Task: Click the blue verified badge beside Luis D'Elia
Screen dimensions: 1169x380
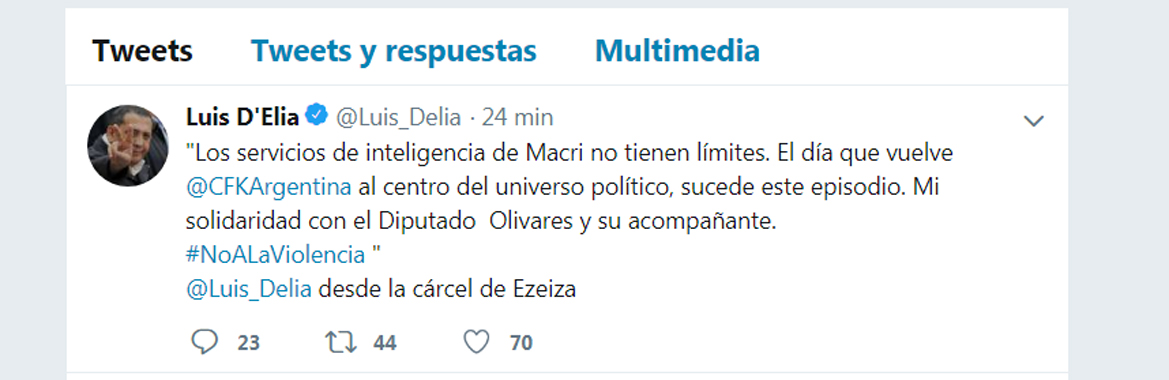Action: click(x=317, y=116)
